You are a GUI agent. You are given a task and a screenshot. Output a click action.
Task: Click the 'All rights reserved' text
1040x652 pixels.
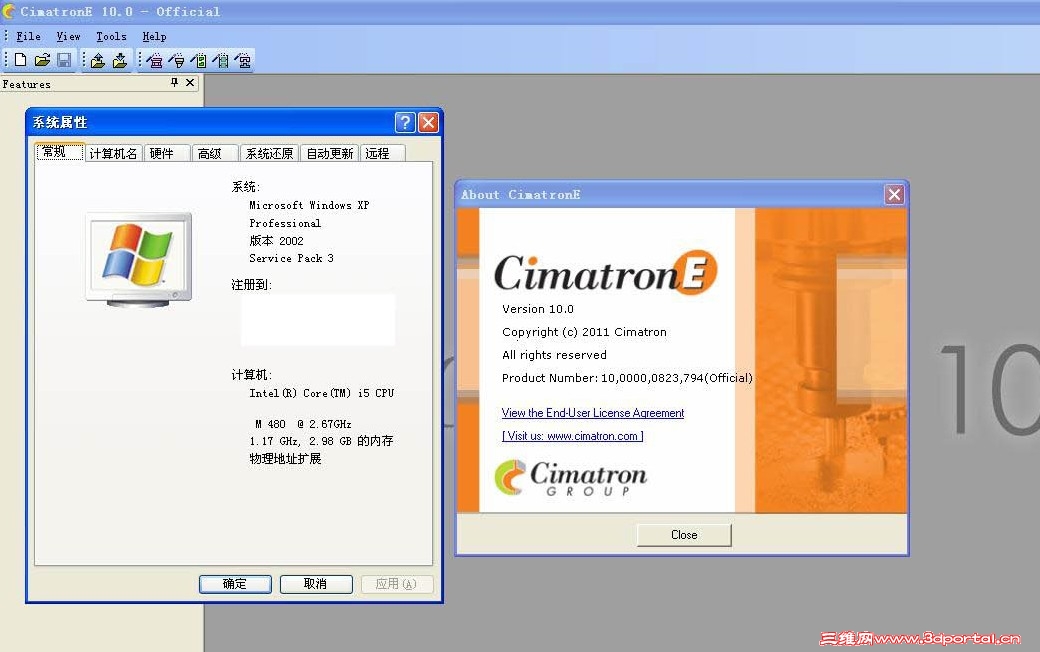(554, 355)
